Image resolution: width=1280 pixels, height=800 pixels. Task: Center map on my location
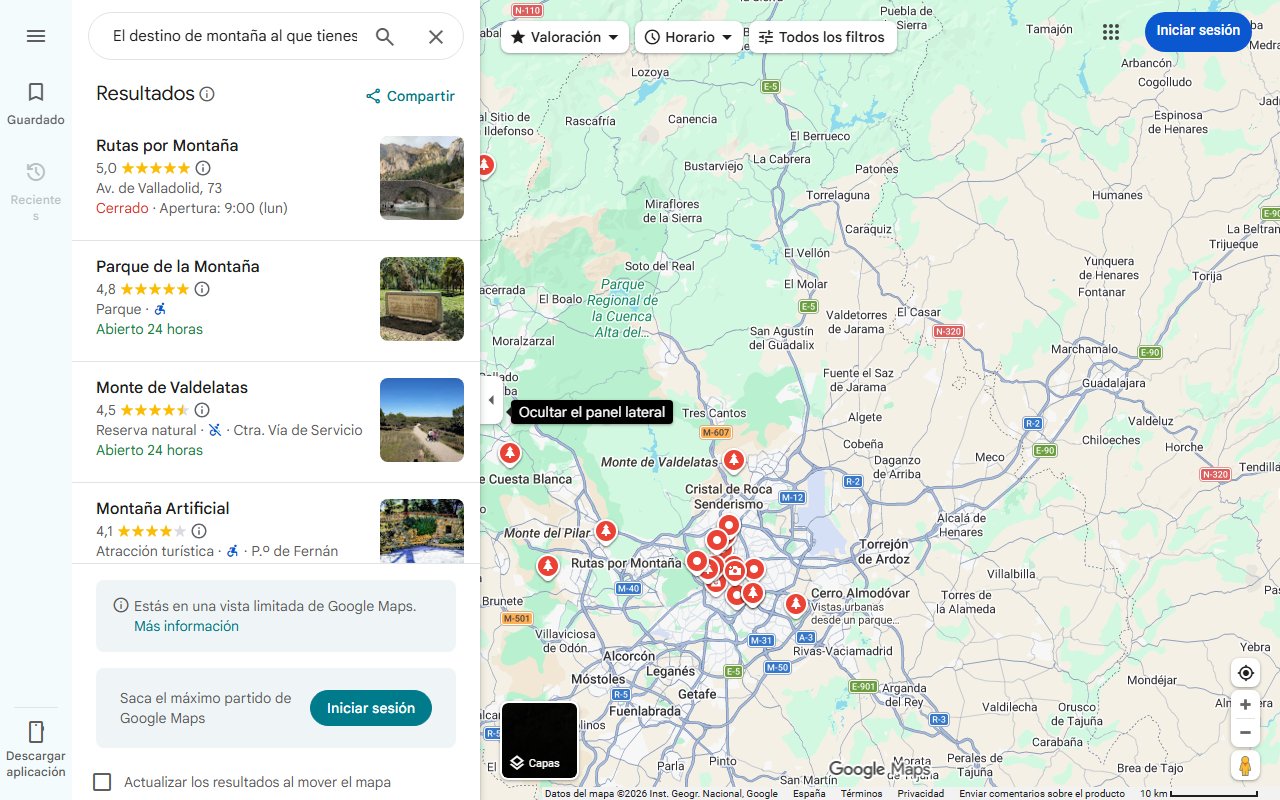click(x=1245, y=673)
